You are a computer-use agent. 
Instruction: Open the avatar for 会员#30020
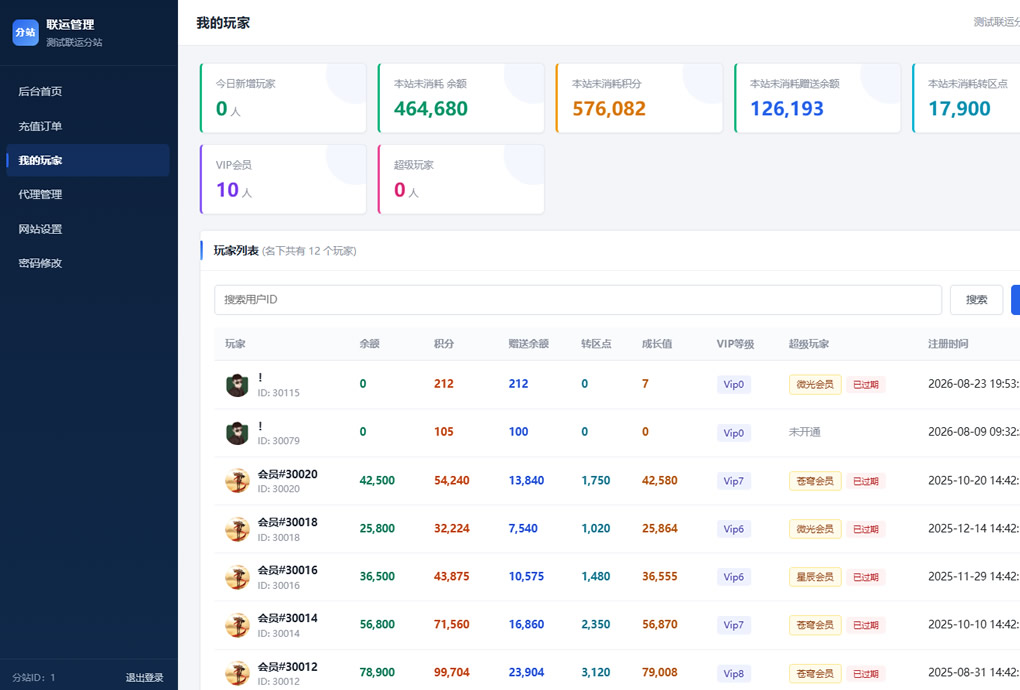coord(237,481)
